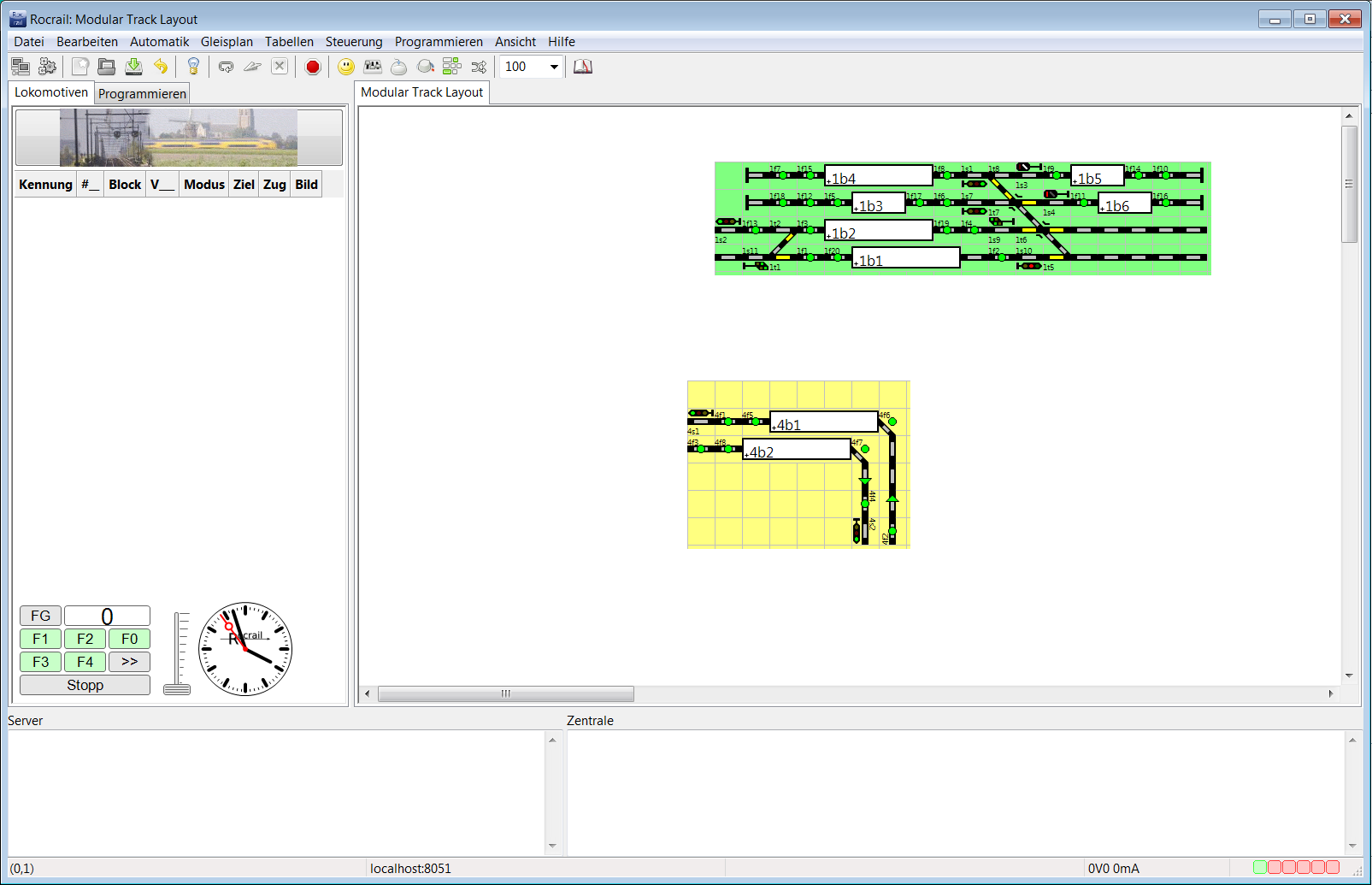Click the green download arrow save icon

click(134, 67)
